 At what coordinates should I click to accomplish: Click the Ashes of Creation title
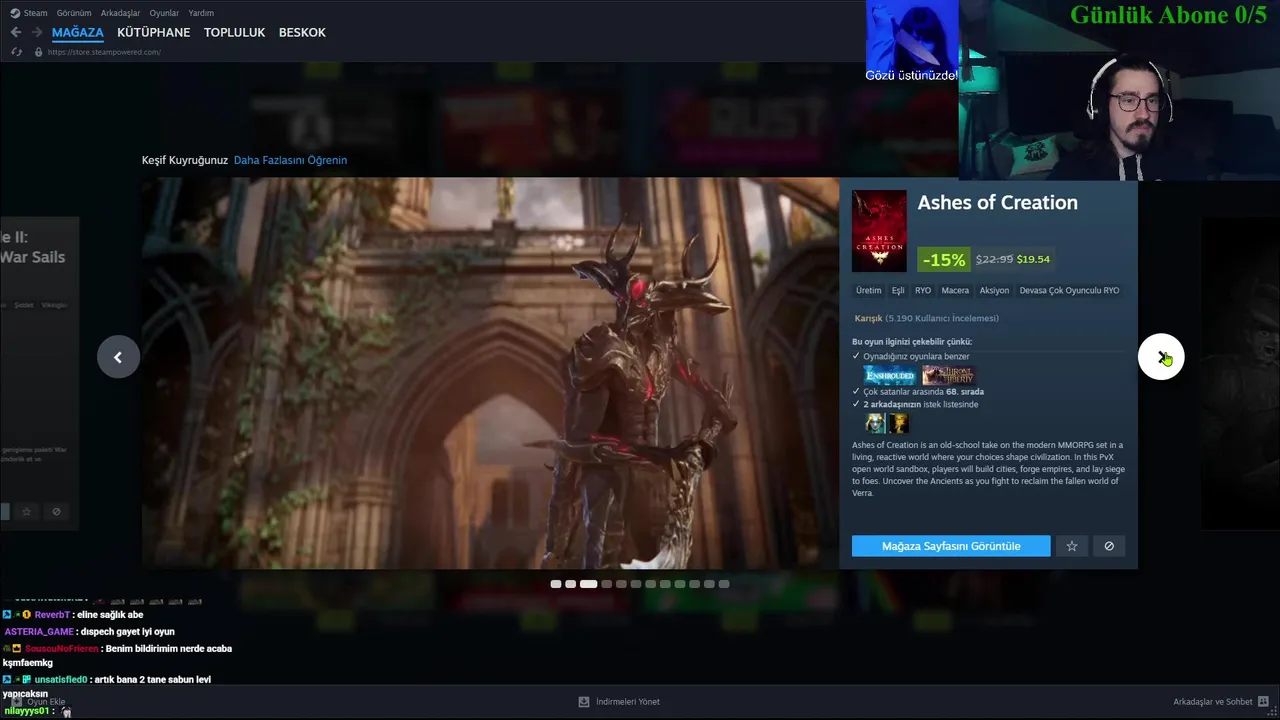coord(997,203)
